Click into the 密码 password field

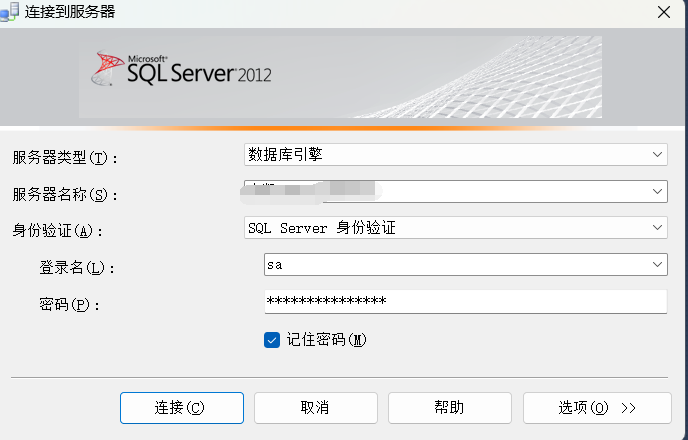click(x=466, y=301)
